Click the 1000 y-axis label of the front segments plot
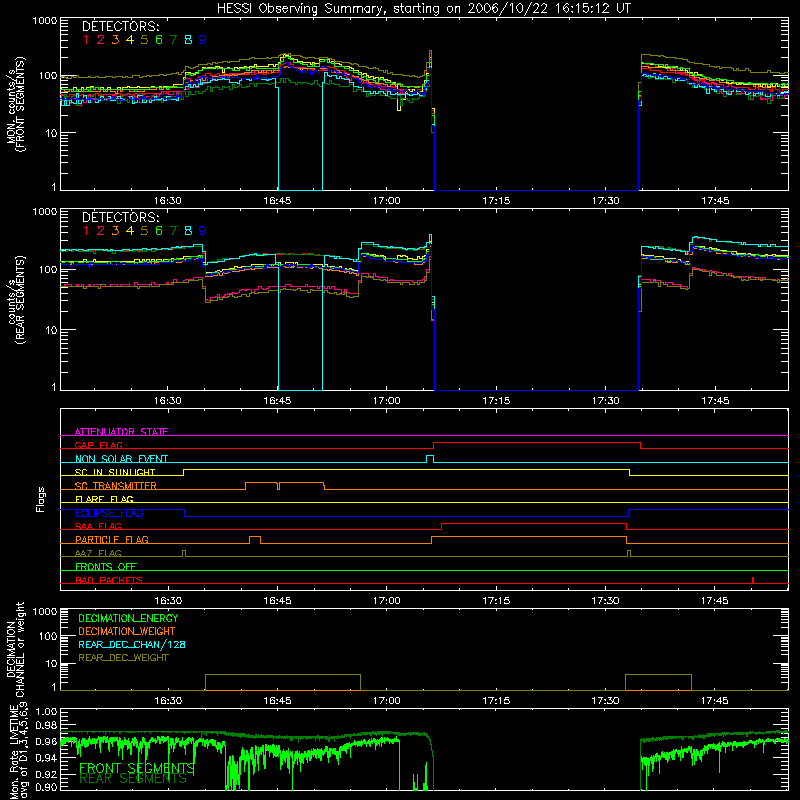 pos(45,21)
